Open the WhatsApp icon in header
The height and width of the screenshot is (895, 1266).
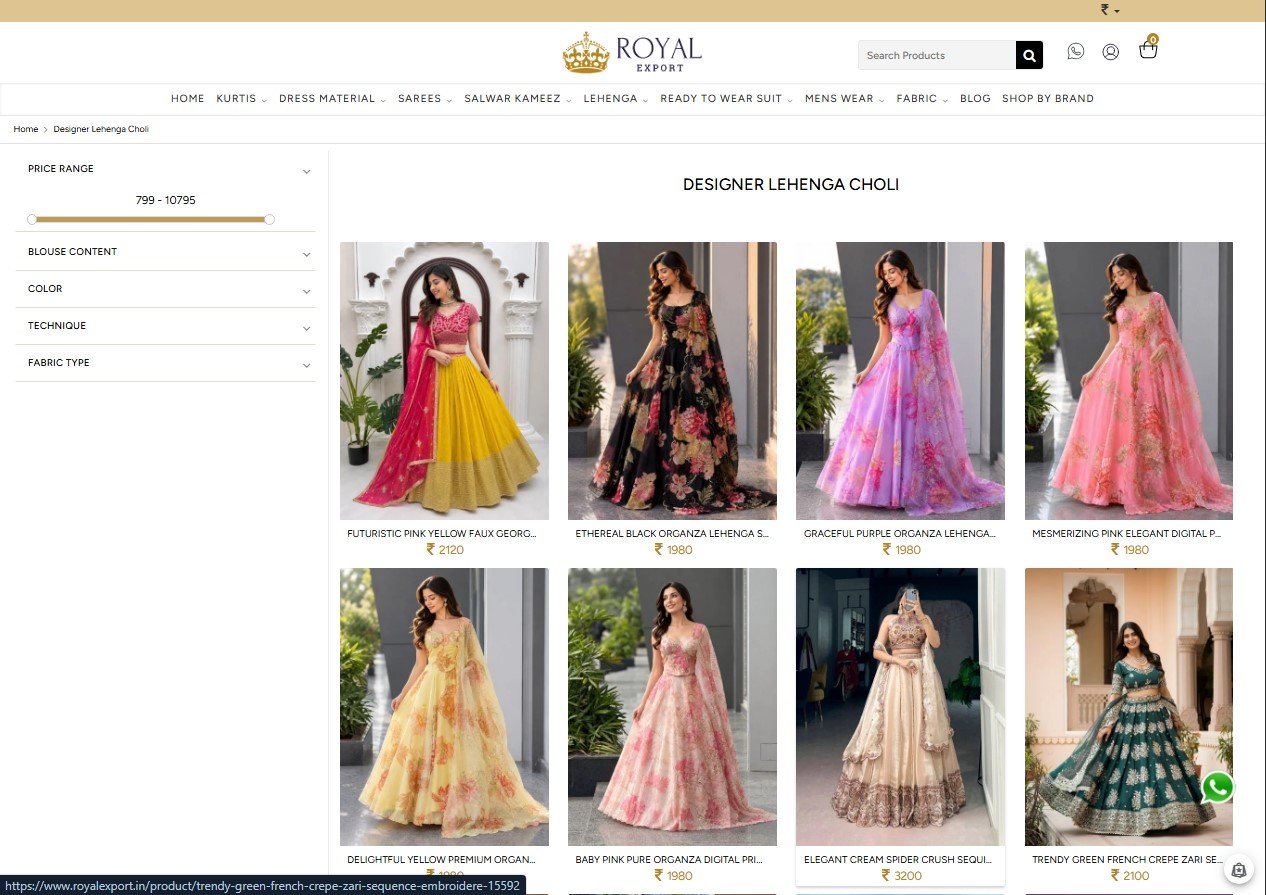[x=1075, y=51]
